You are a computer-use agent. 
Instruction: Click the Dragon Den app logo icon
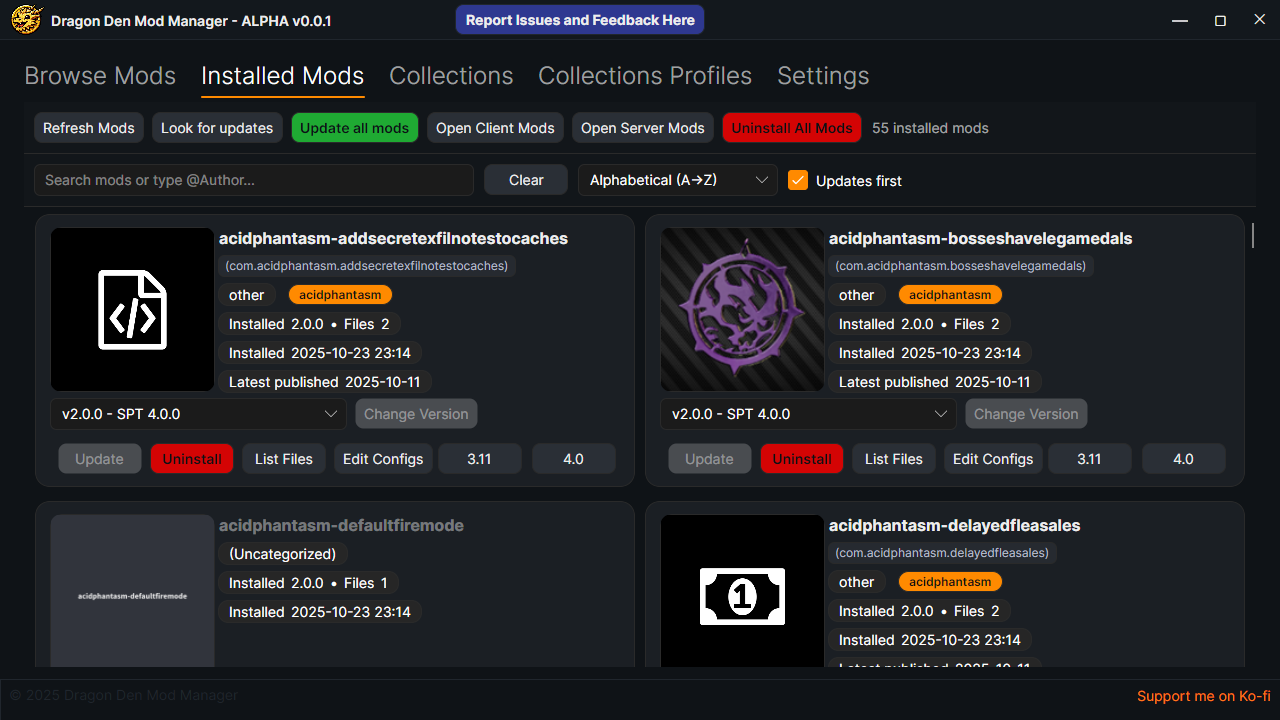26,19
